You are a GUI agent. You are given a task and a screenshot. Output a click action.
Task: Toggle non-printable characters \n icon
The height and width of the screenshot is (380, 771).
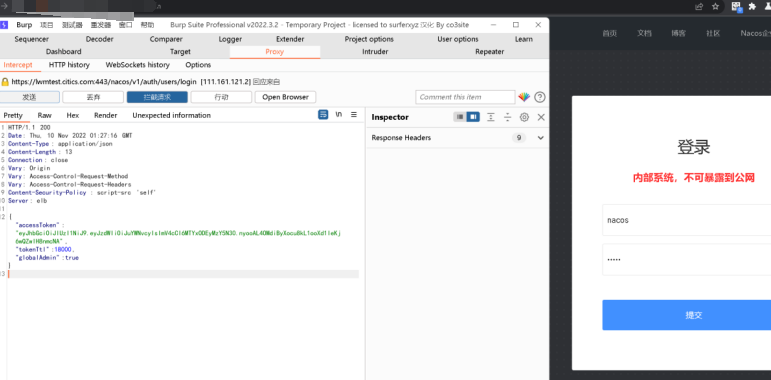[339, 115]
